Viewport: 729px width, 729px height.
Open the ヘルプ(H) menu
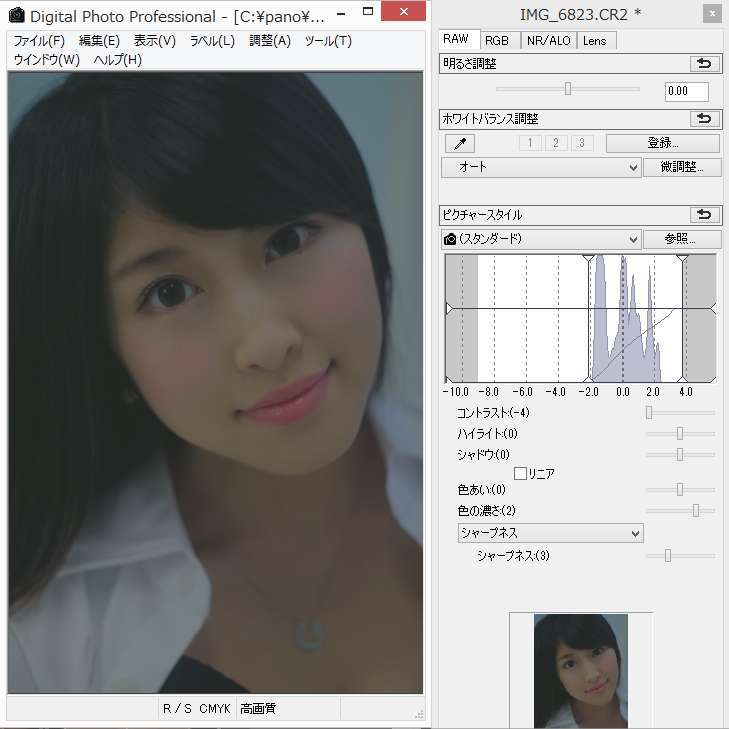coord(118,60)
